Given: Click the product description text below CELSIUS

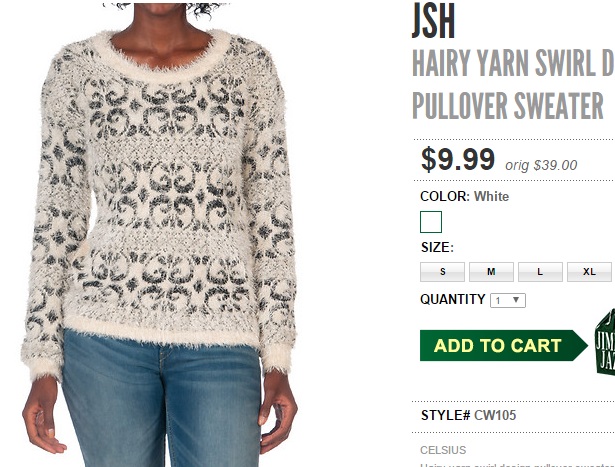Looking at the screenshot, I should (x=517, y=465).
